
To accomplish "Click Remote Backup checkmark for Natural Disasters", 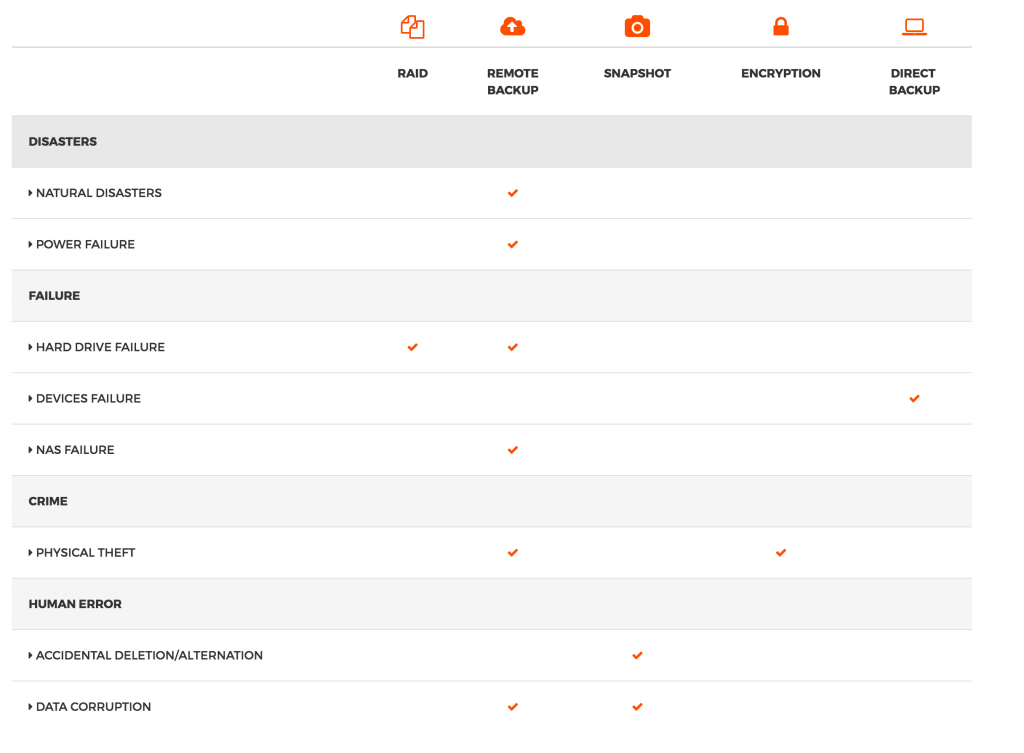I will pyautogui.click(x=512, y=193).
